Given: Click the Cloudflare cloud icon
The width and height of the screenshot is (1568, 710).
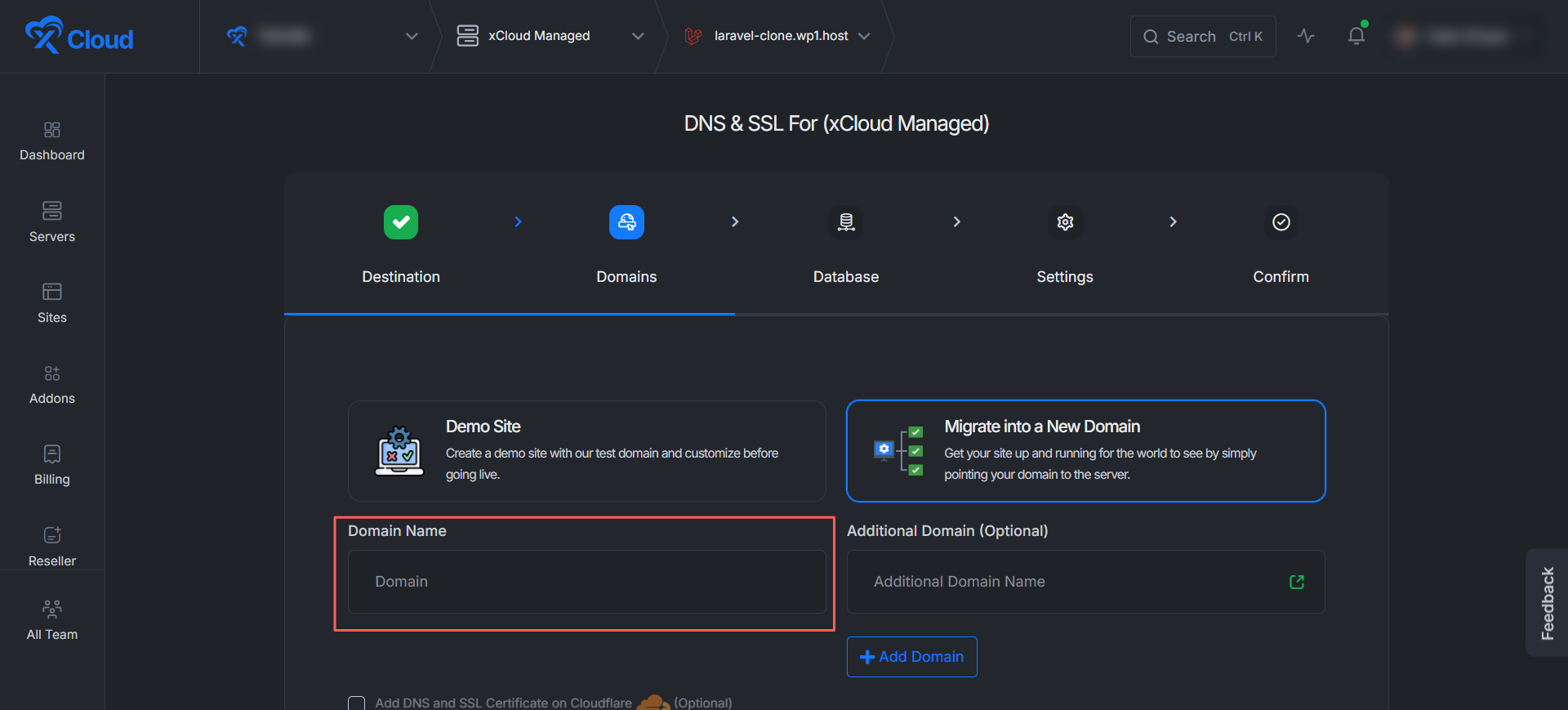Looking at the screenshot, I should [x=653, y=703].
